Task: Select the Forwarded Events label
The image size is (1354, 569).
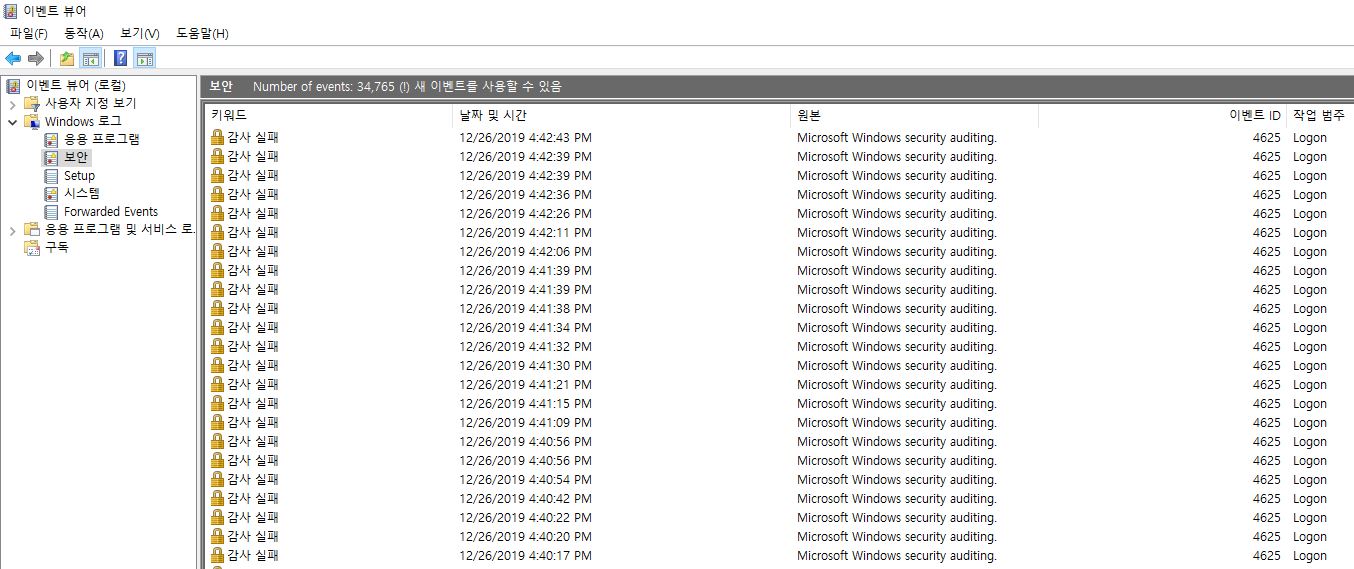Action: click(111, 211)
